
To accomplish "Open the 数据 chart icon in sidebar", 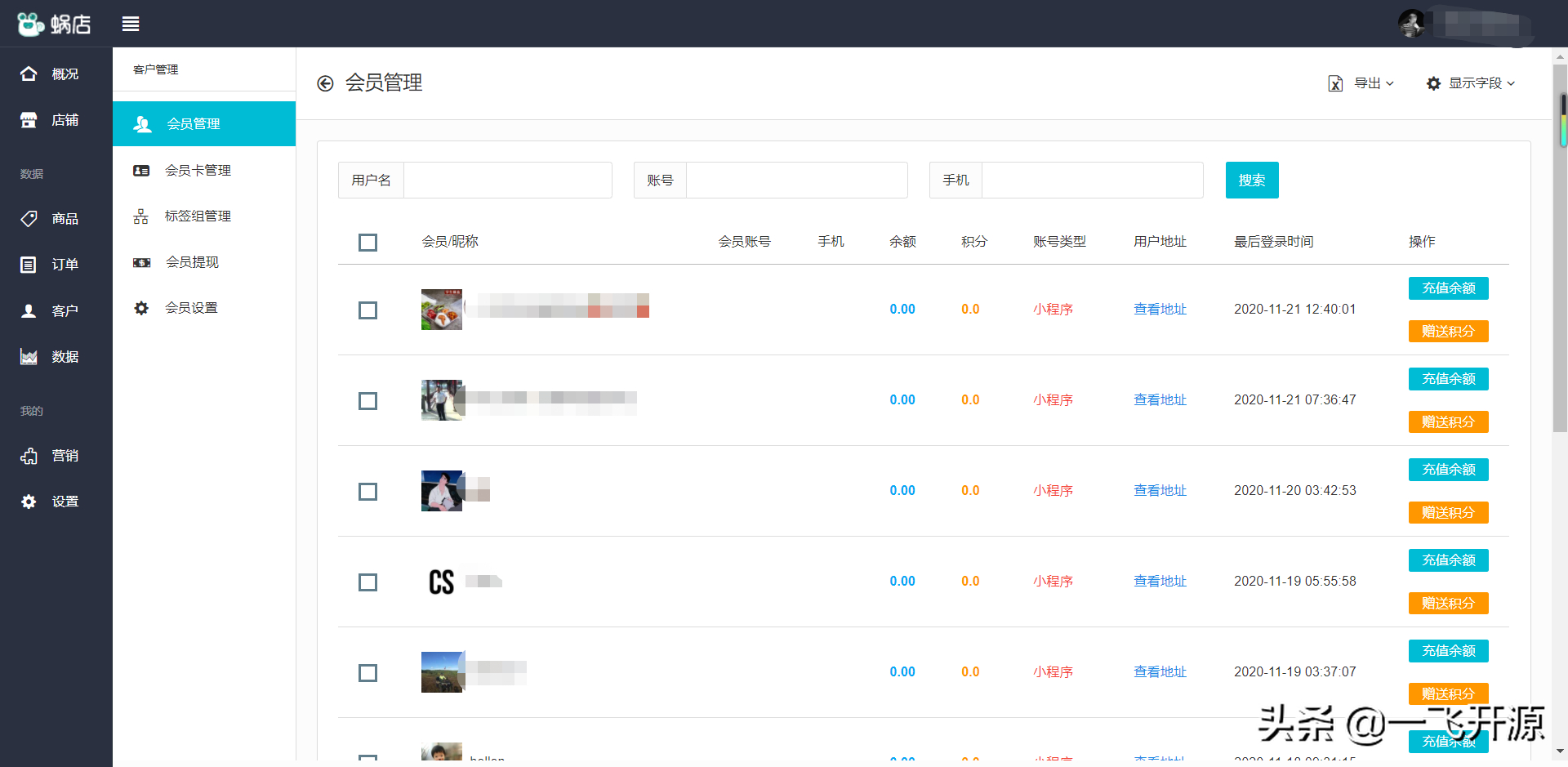I will pyautogui.click(x=29, y=356).
